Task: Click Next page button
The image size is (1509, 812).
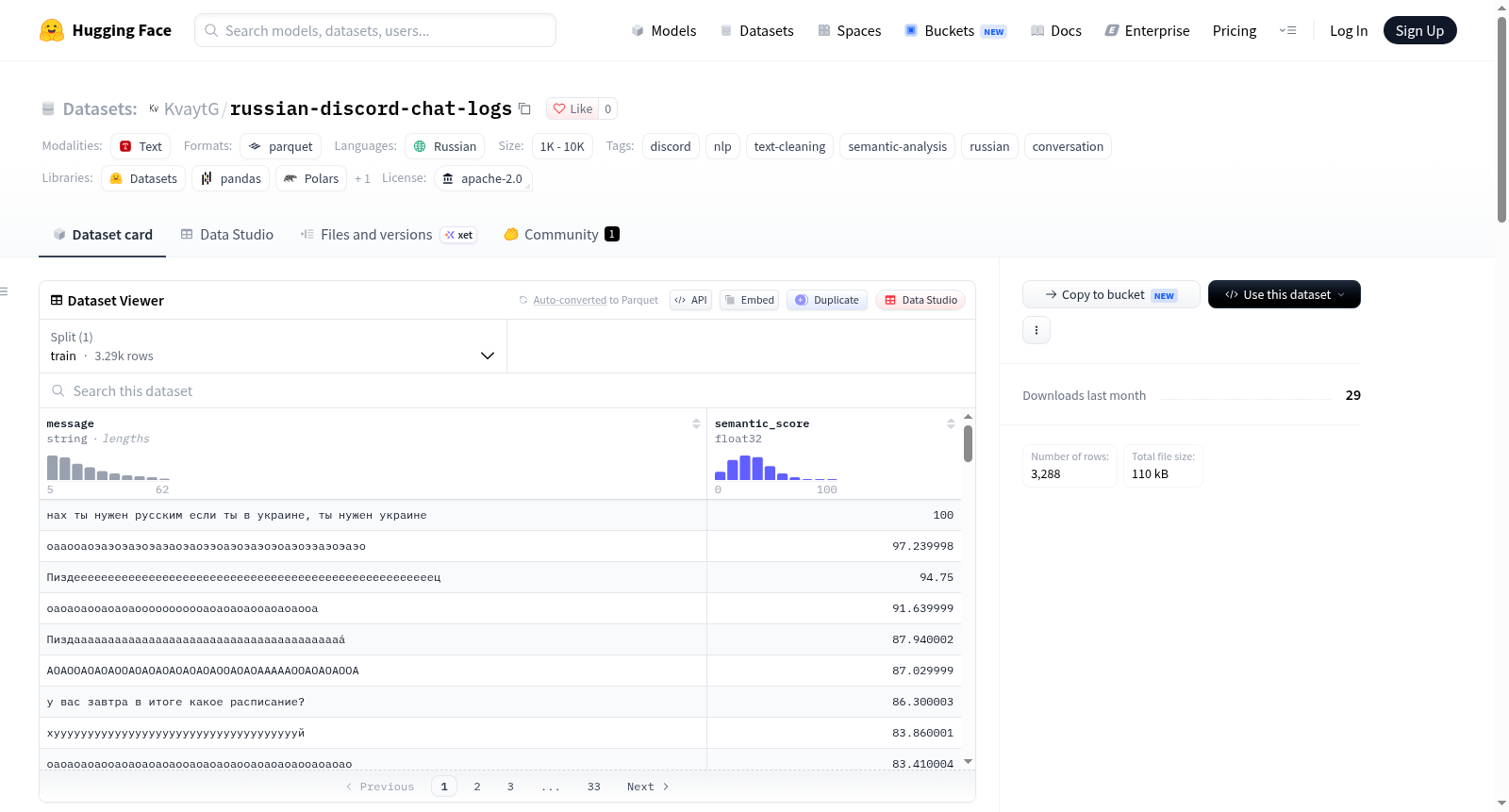Action: [648, 787]
